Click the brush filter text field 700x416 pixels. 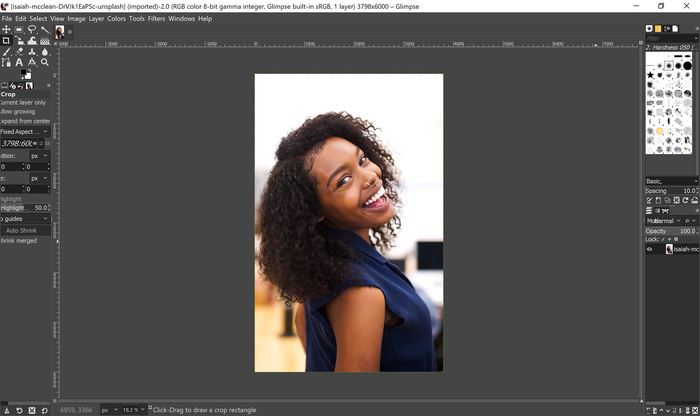pyautogui.click(x=668, y=38)
